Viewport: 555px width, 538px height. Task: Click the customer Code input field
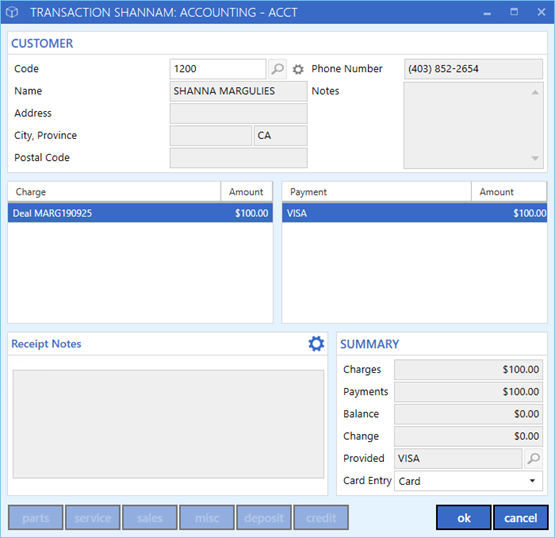(x=218, y=69)
